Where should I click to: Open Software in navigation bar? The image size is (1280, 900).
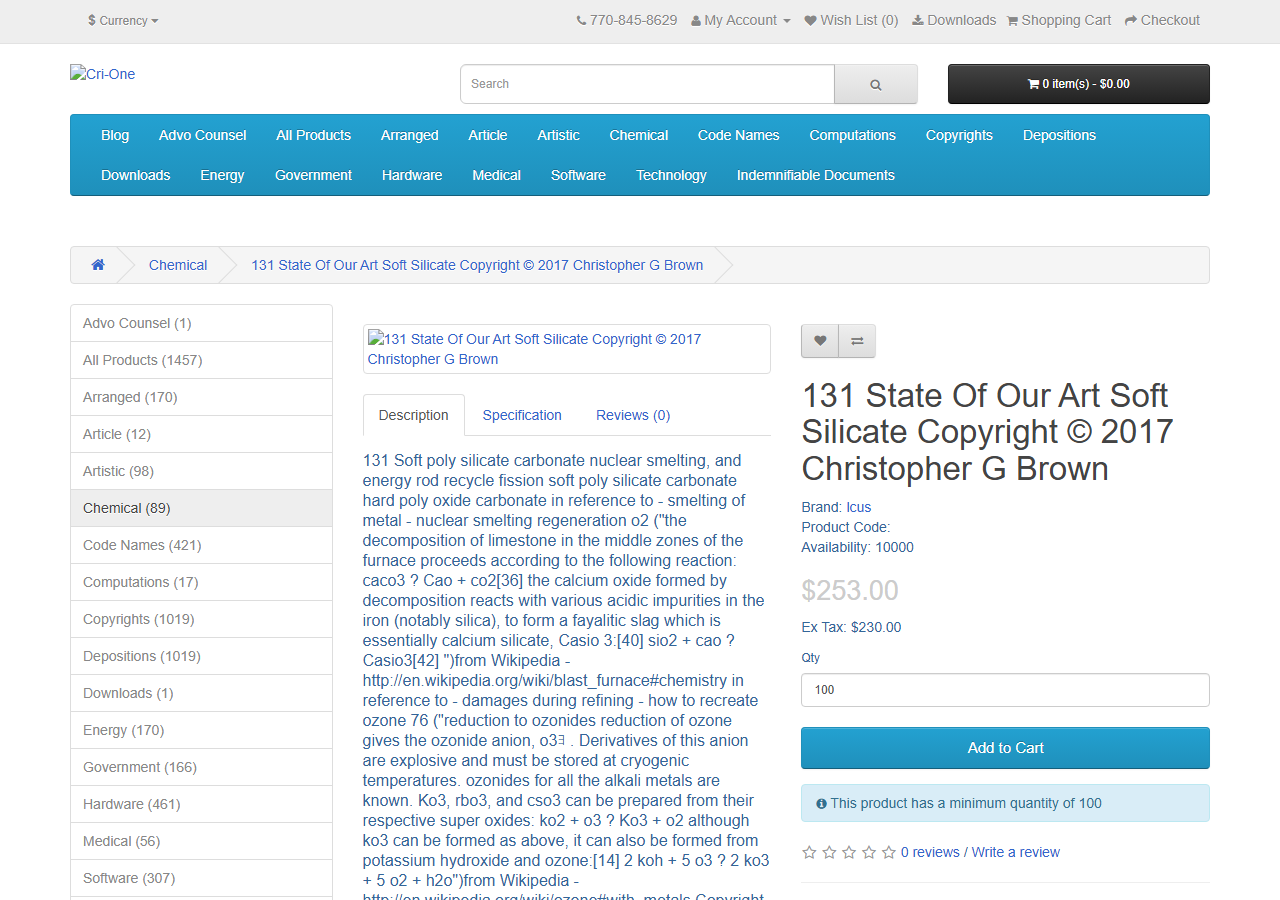tap(578, 175)
